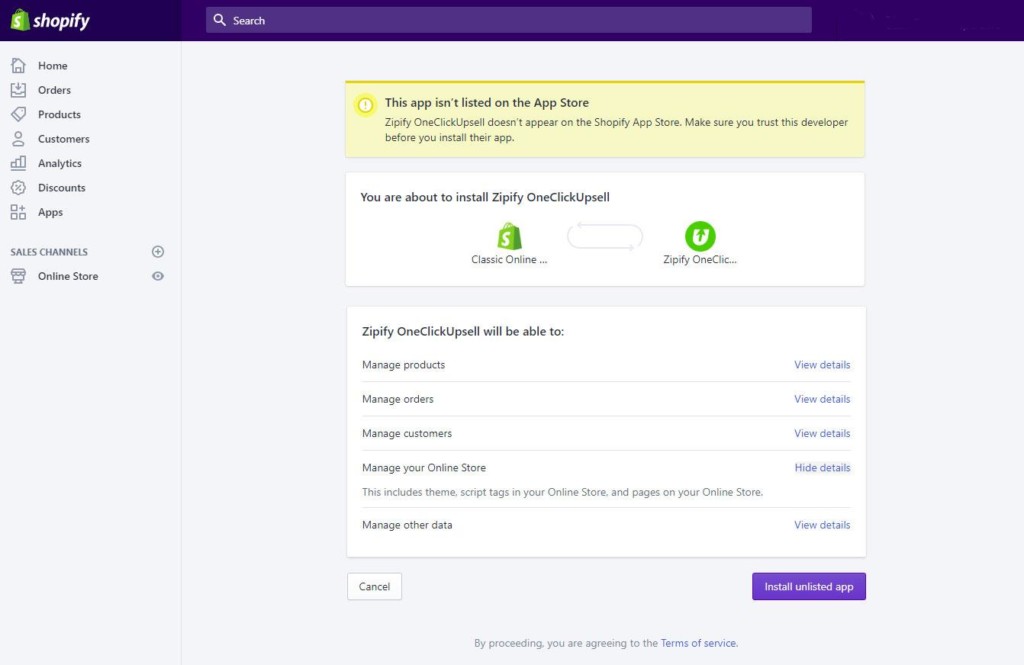Click the Home house icon
This screenshot has height=665, width=1024.
18,65
